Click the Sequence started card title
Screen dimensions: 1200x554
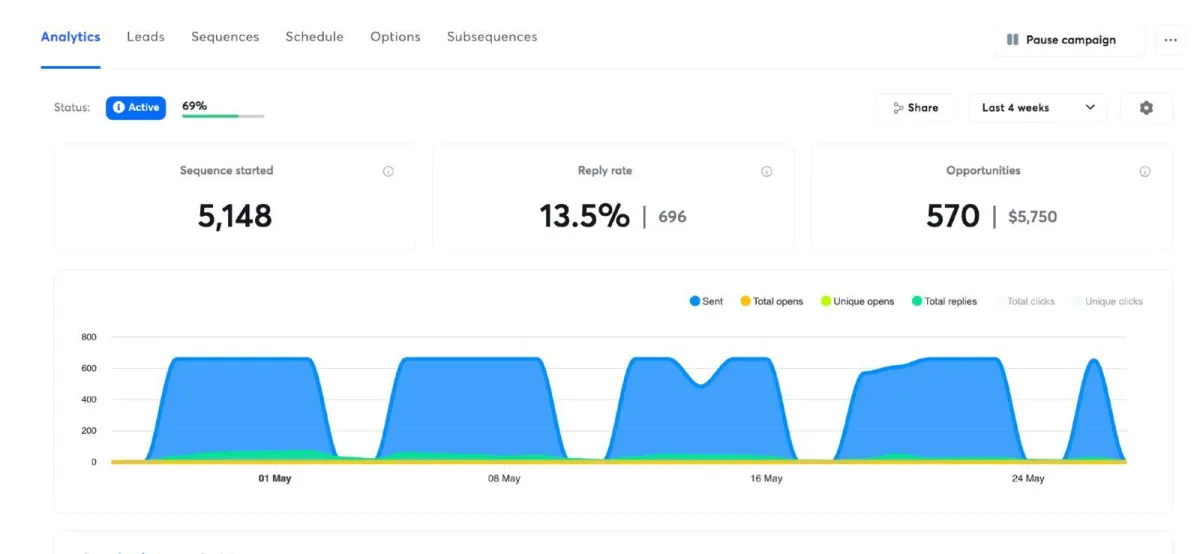226,171
